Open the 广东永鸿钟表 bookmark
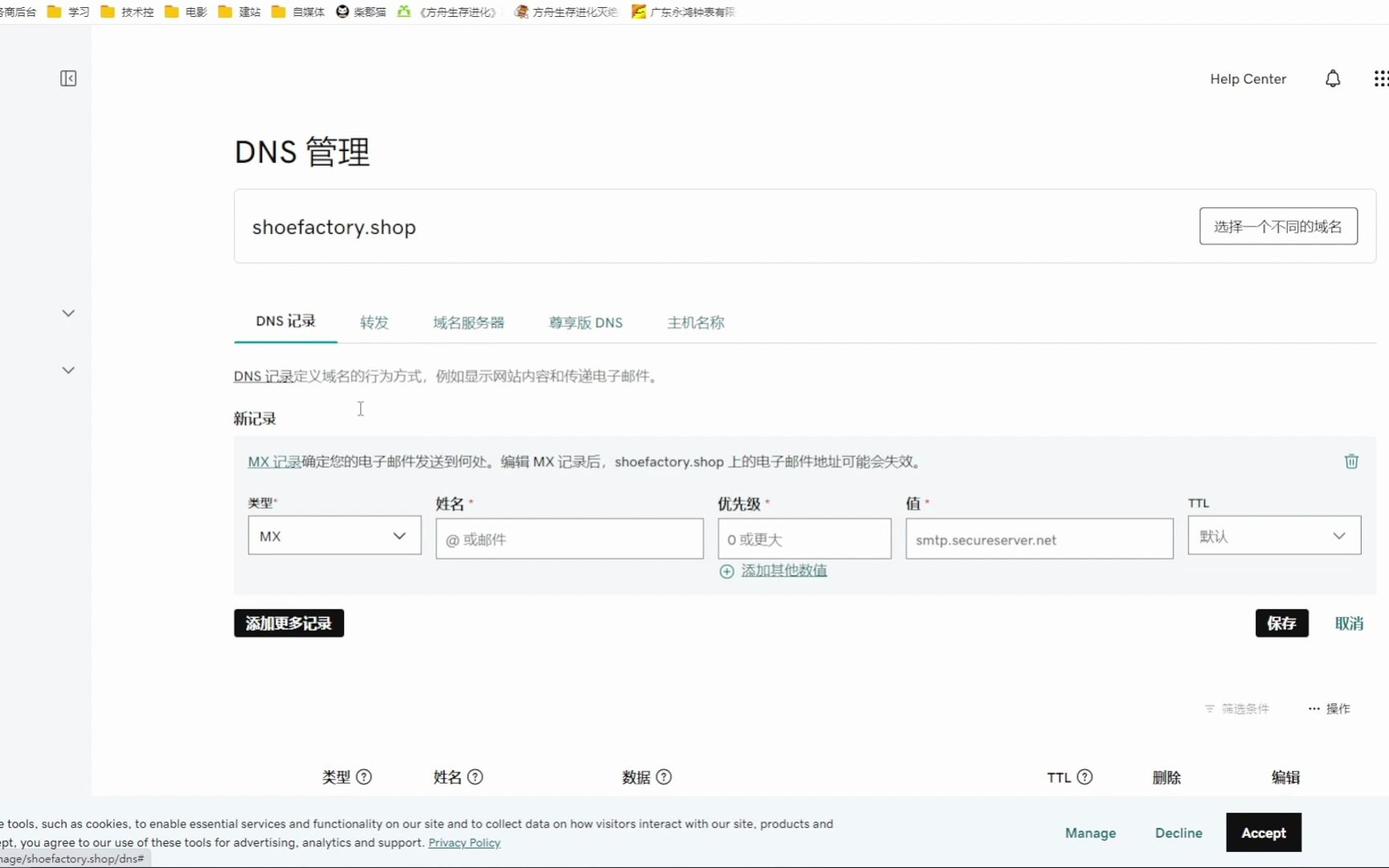Image resolution: width=1389 pixels, height=868 pixels. tap(683, 12)
